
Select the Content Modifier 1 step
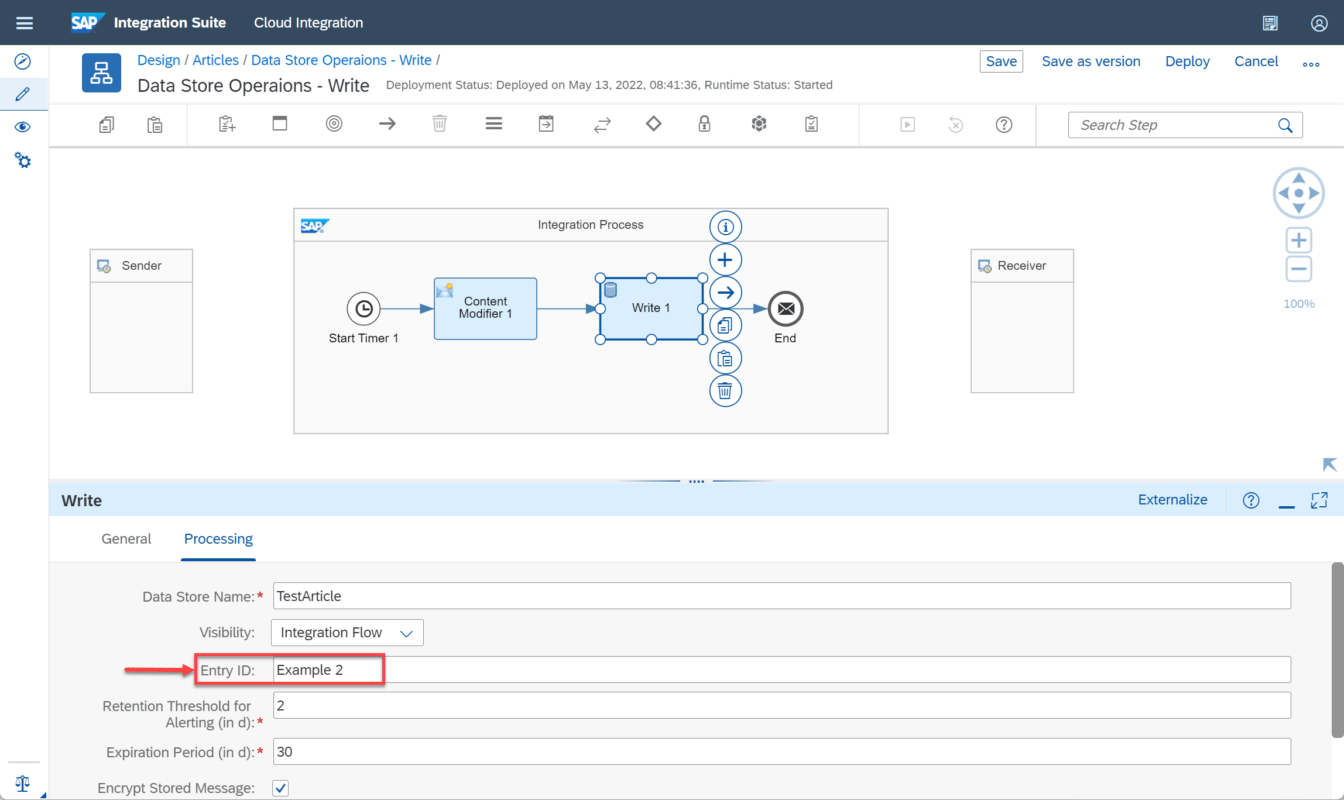click(485, 308)
